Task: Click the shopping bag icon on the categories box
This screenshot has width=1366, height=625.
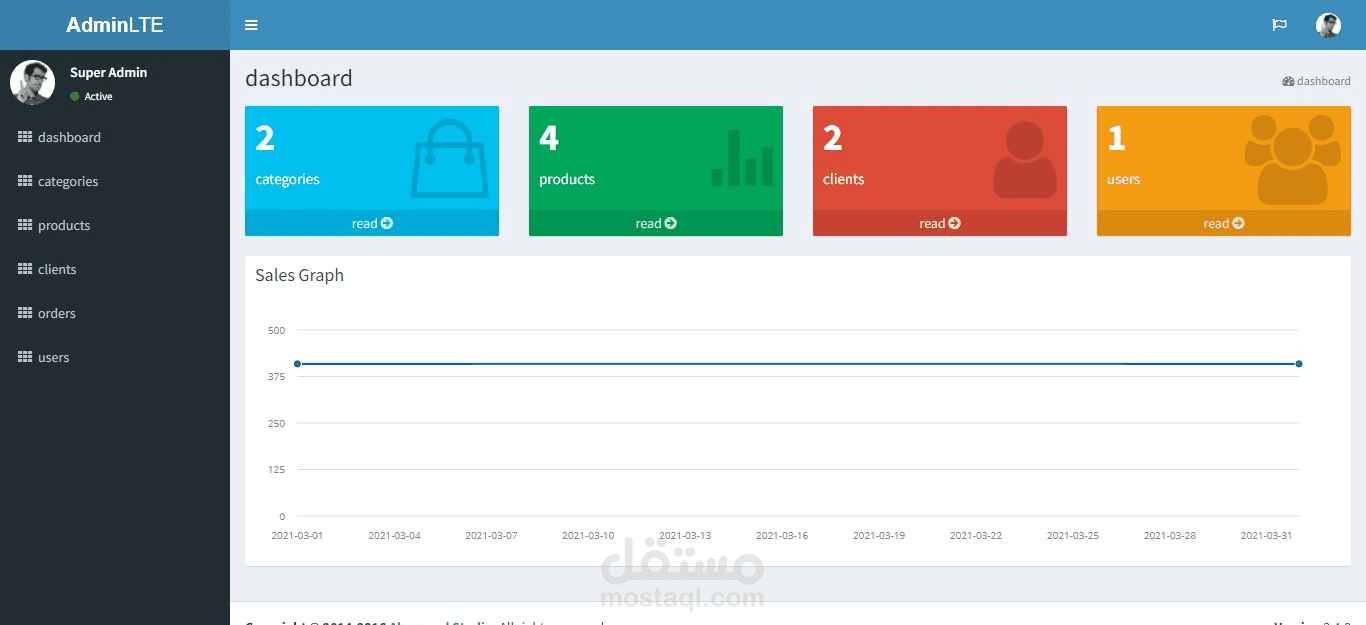Action: click(448, 160)
